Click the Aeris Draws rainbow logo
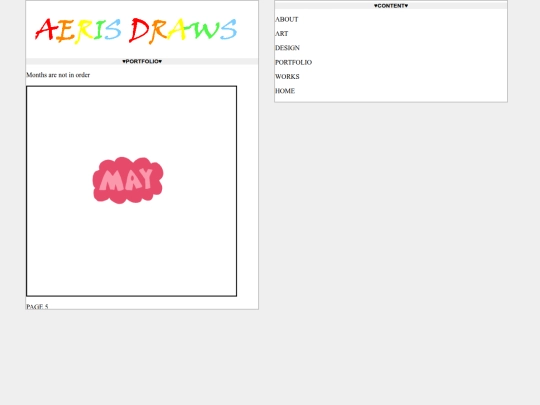The image size is (540, 405). 136,31
